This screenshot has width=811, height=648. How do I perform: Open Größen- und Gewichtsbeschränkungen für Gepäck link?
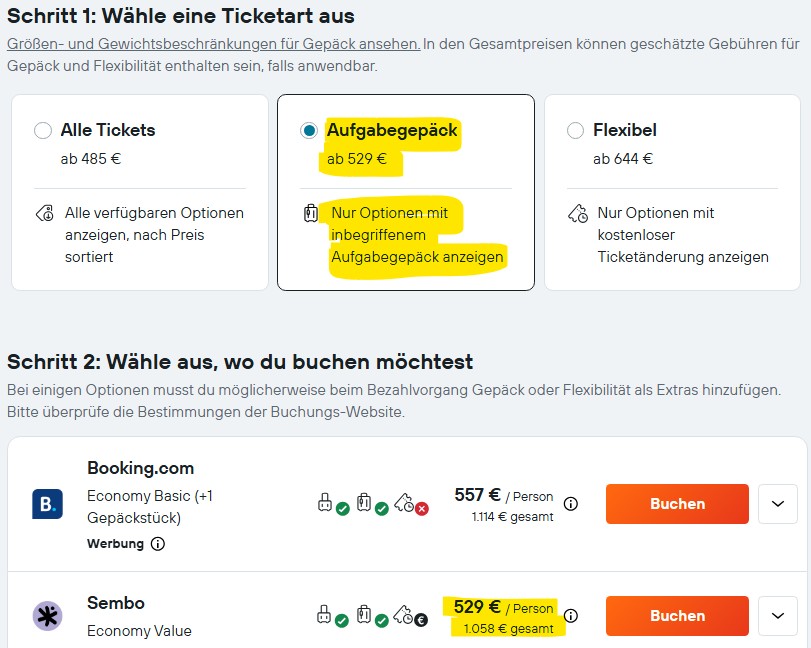tap(213, 44)
